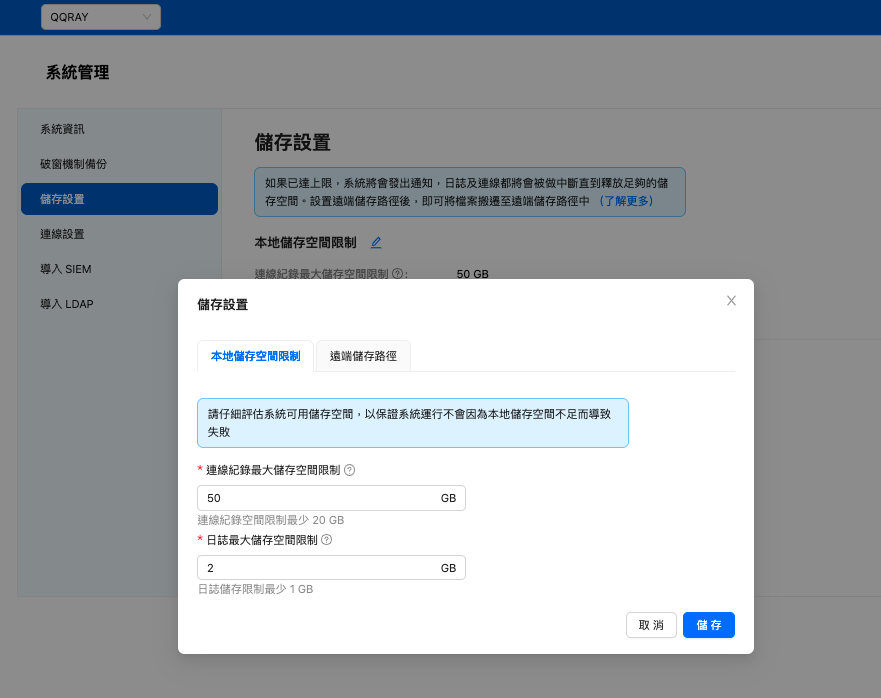The height and width of the screenshot is (698, 881).
Task: Select 破窗機制備份 in the sidebar
Action: (73, 164)
